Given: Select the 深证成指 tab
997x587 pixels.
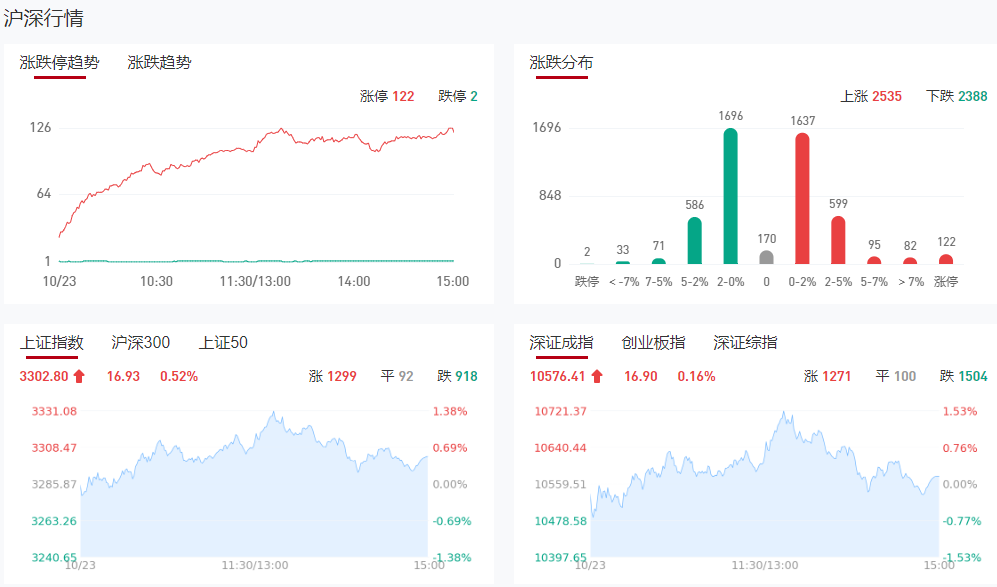Looking at the screenshot, I should pos(561,343).
